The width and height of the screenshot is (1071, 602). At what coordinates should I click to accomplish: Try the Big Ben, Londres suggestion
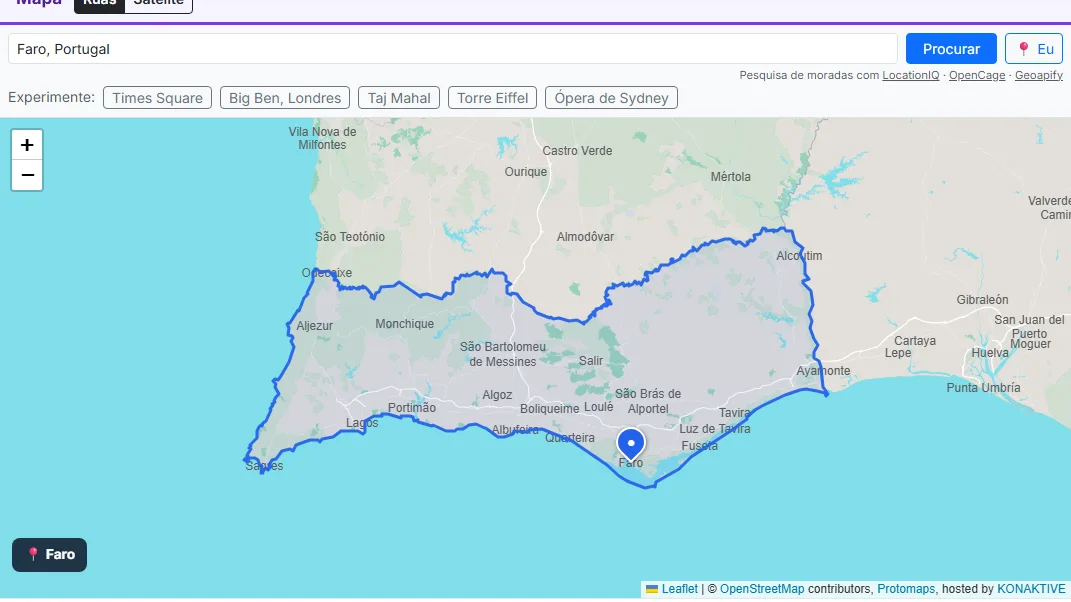[x=285, y=98]
